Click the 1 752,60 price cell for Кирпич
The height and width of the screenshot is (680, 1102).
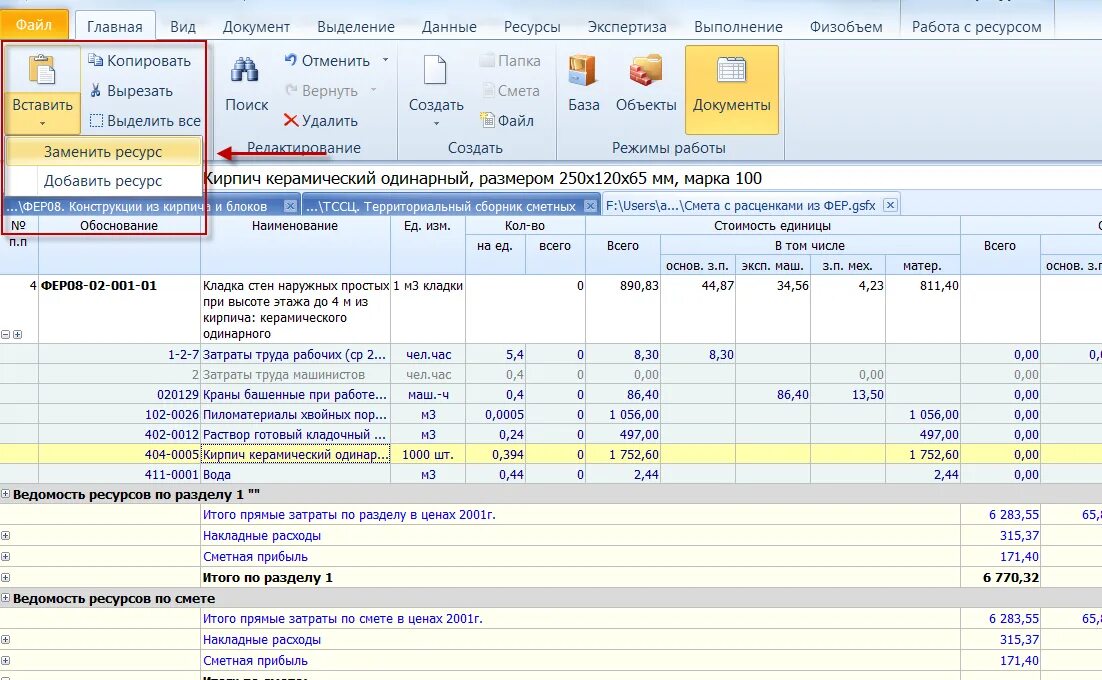click(x=623, y=455)
